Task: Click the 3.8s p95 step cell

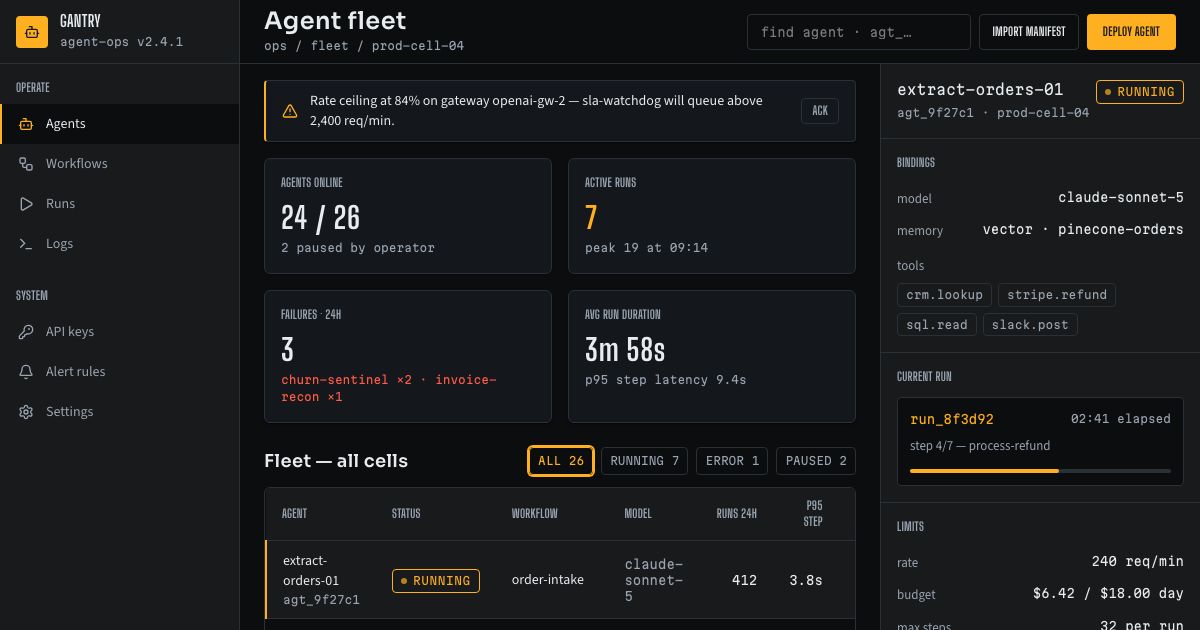Action: [x=806, y=580]
